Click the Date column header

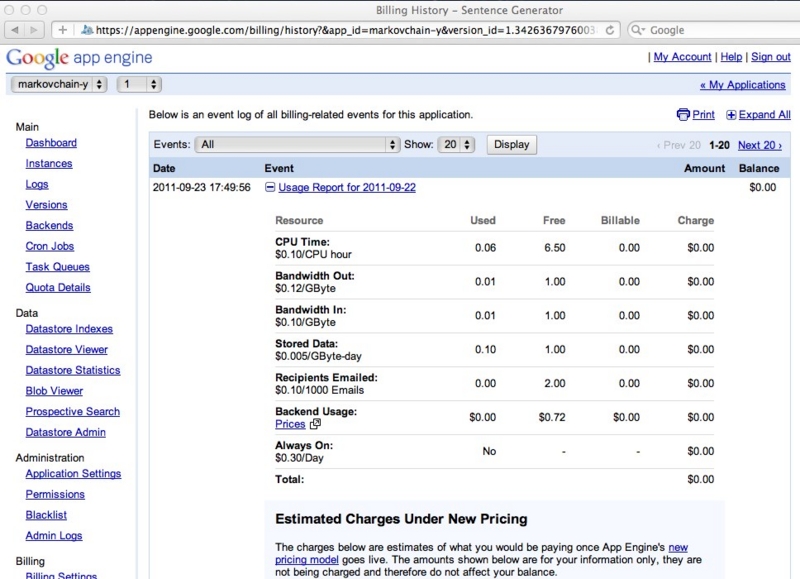164,168
